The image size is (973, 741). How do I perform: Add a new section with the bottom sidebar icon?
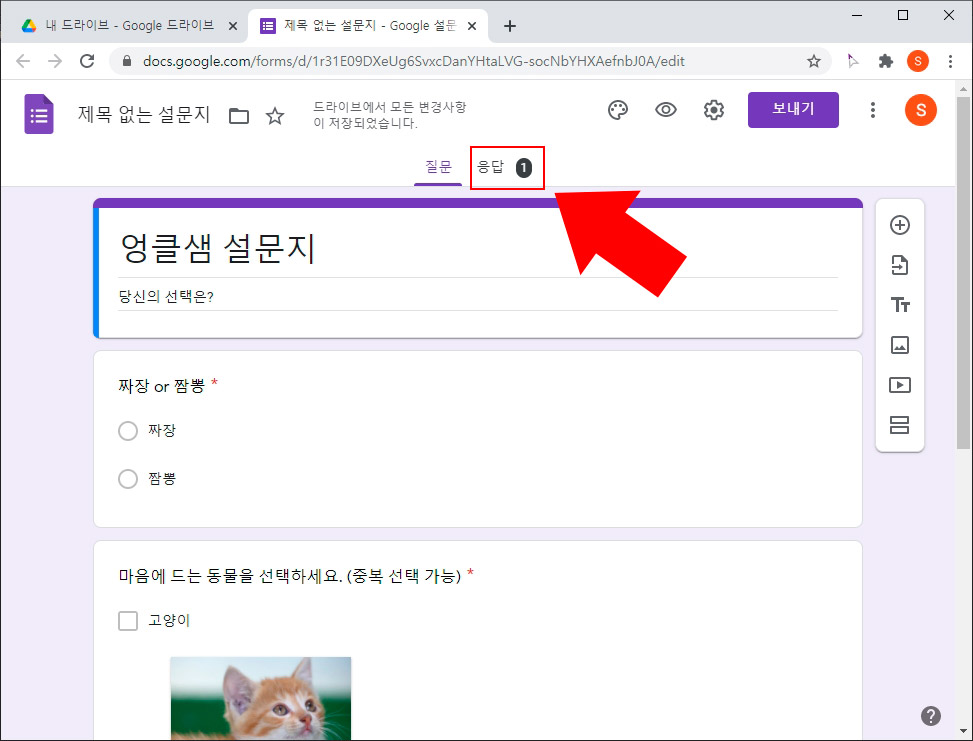point(900,425)
